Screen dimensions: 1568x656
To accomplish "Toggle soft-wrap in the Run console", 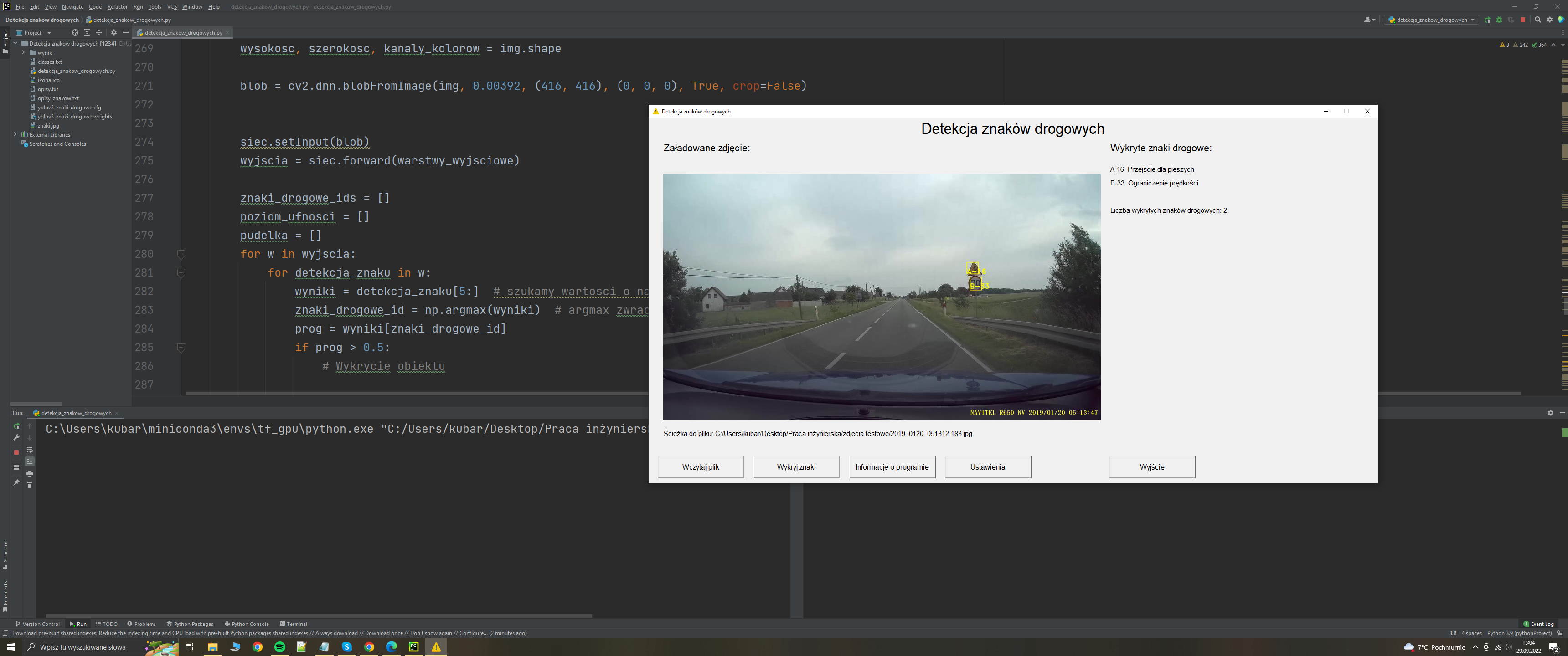I will [x=29, y=450].
